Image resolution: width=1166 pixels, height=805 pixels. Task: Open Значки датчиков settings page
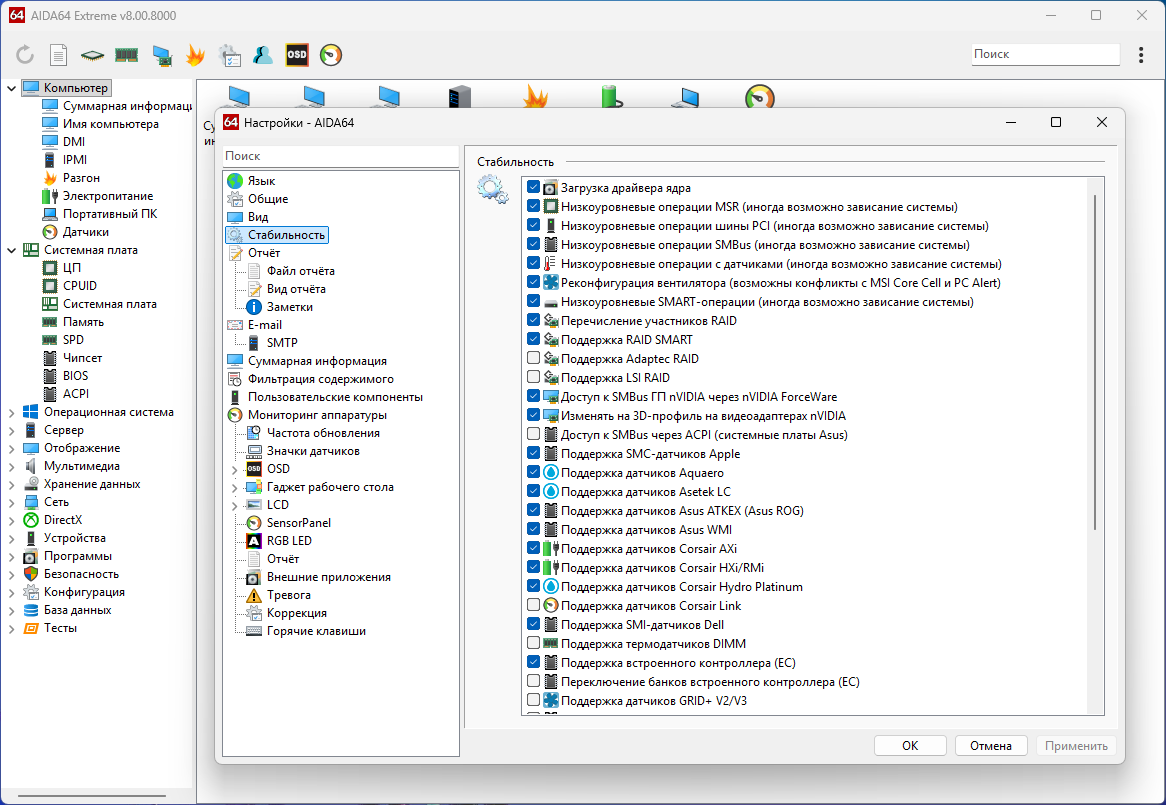pos(313,451)
